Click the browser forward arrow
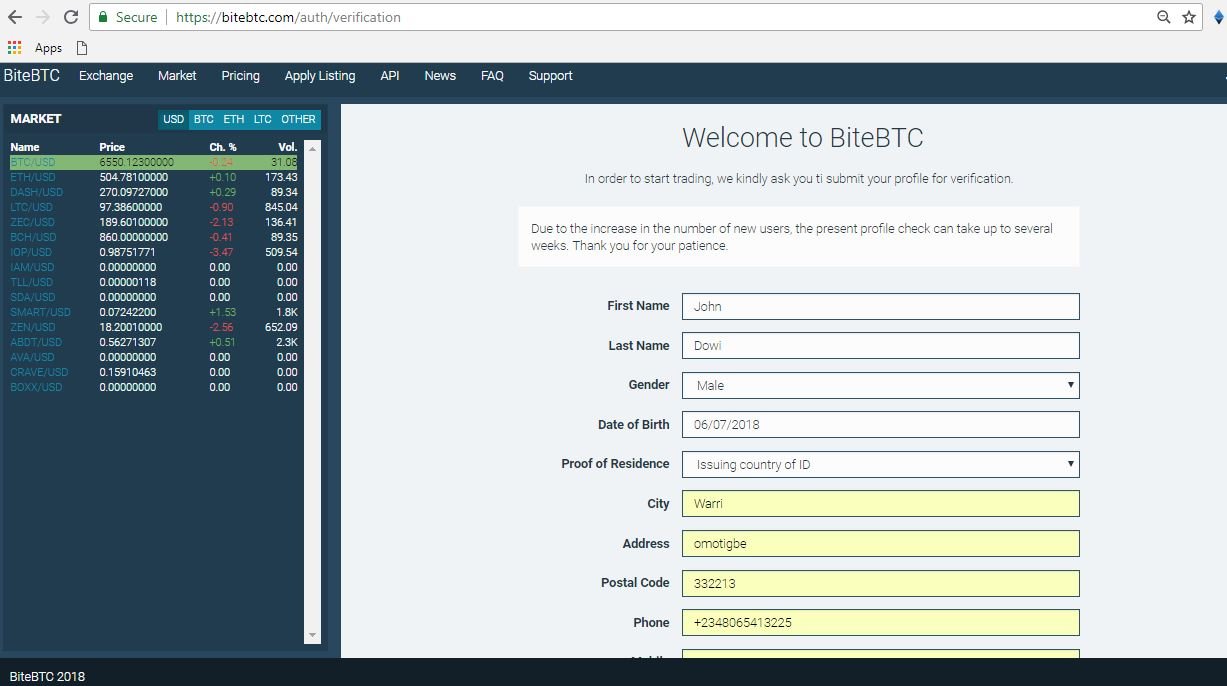Viewport: 1227px width, 686px height. coord(43,17)
